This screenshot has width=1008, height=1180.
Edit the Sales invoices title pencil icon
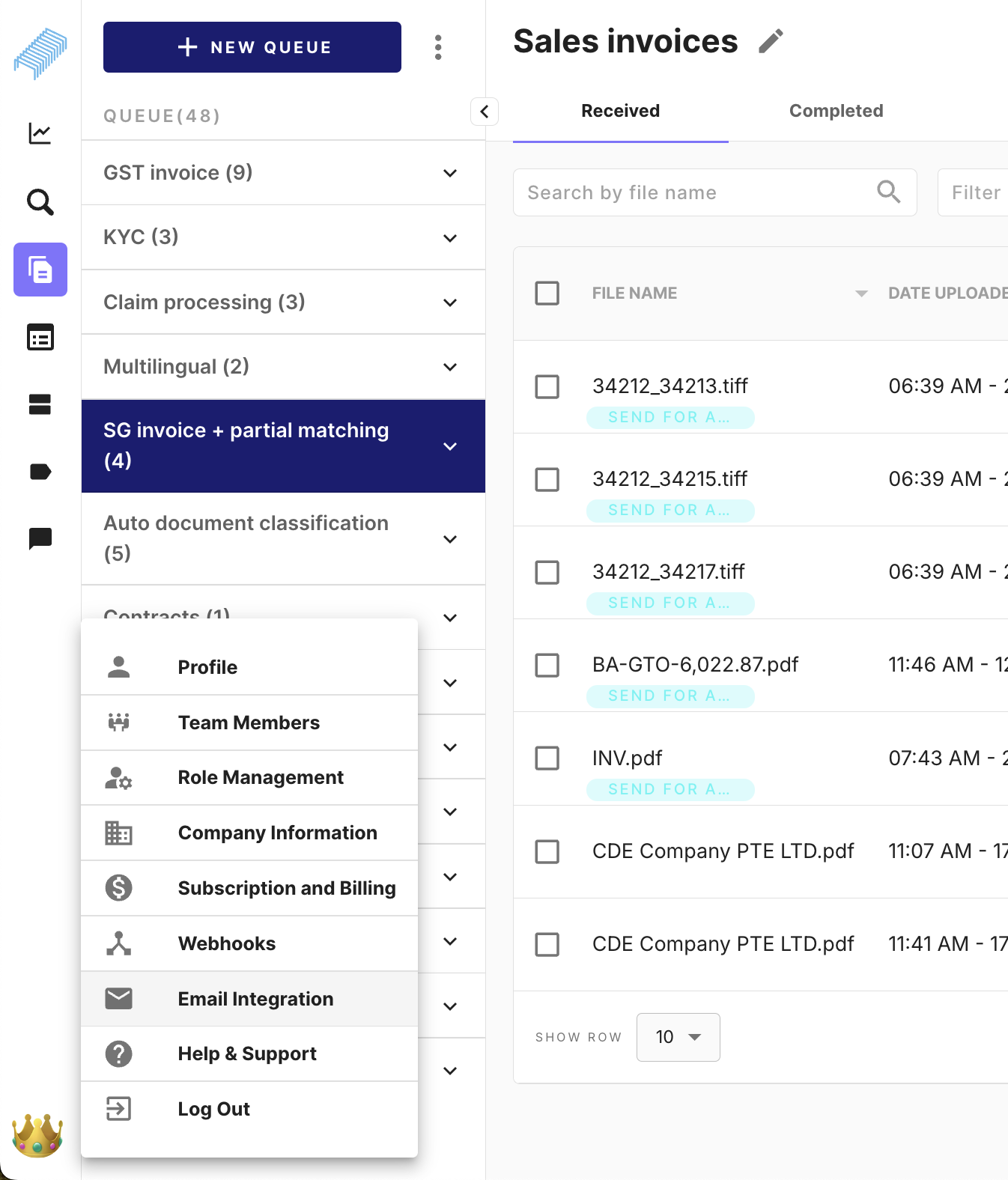[771, 41]
